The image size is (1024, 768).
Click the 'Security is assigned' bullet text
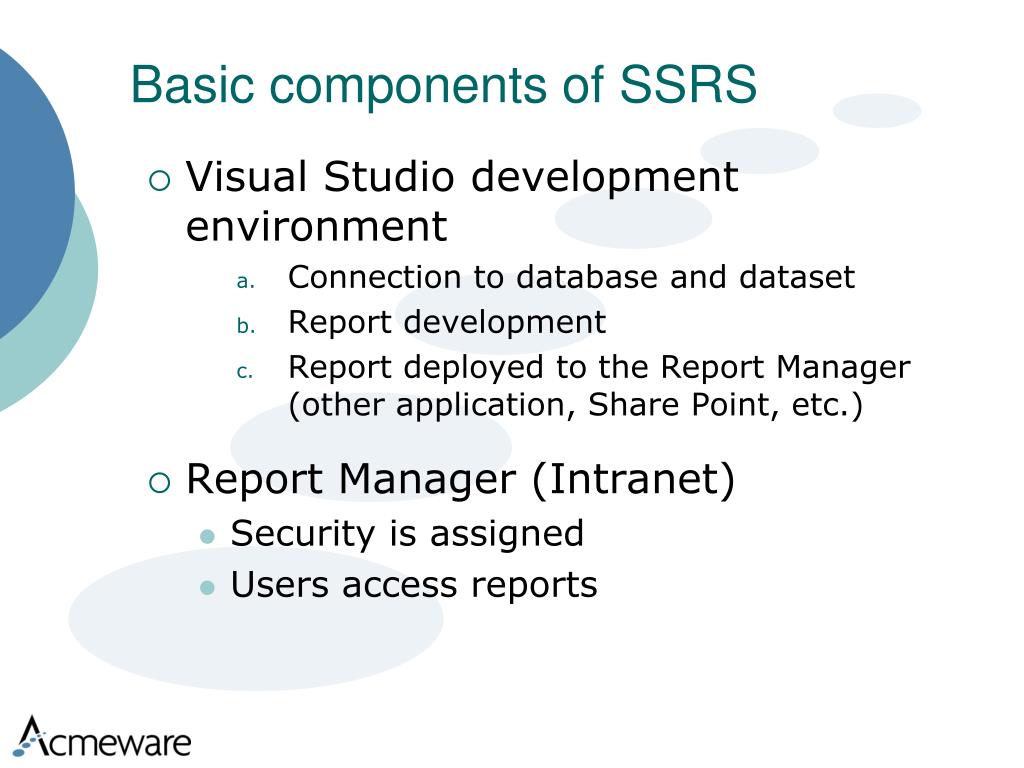coord(408,534)
